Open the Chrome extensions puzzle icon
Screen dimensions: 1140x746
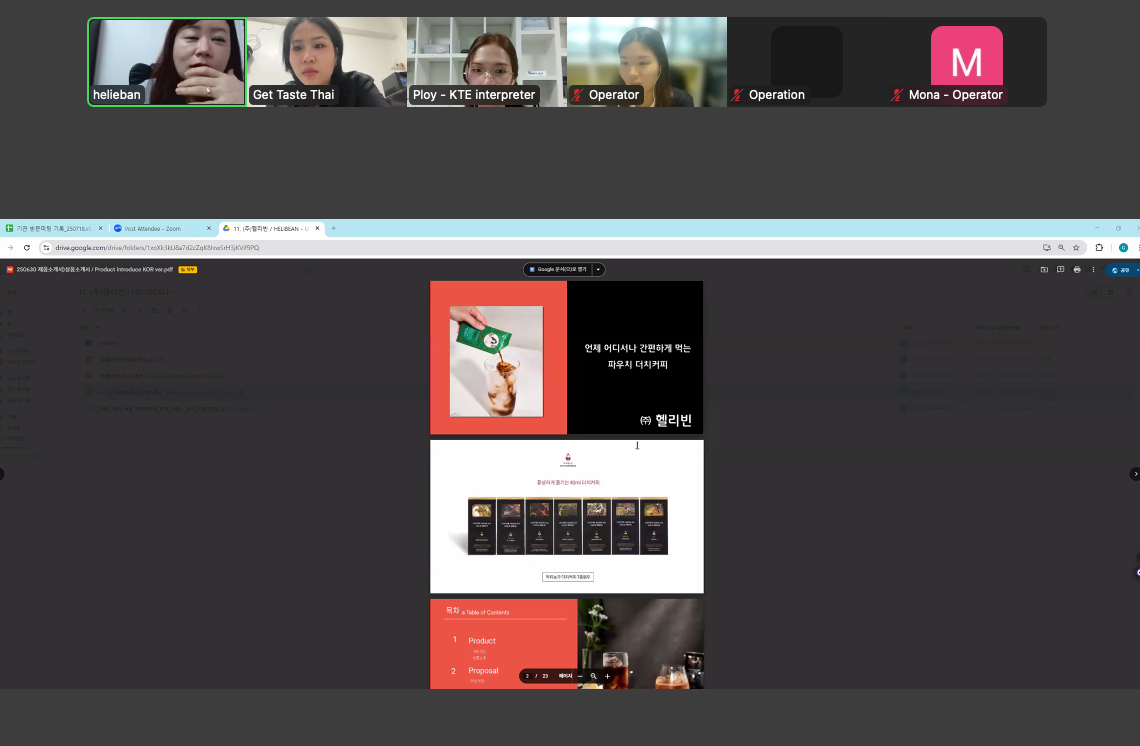[1099, 247]
